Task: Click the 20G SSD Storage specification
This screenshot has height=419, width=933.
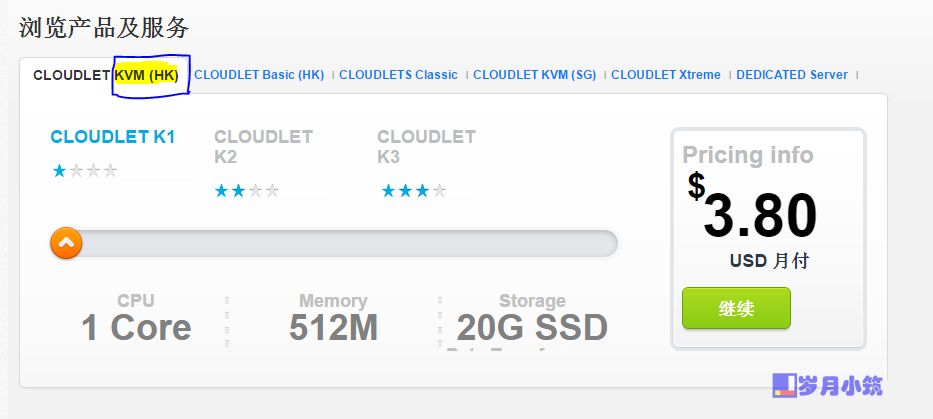Action: point(532,319)
